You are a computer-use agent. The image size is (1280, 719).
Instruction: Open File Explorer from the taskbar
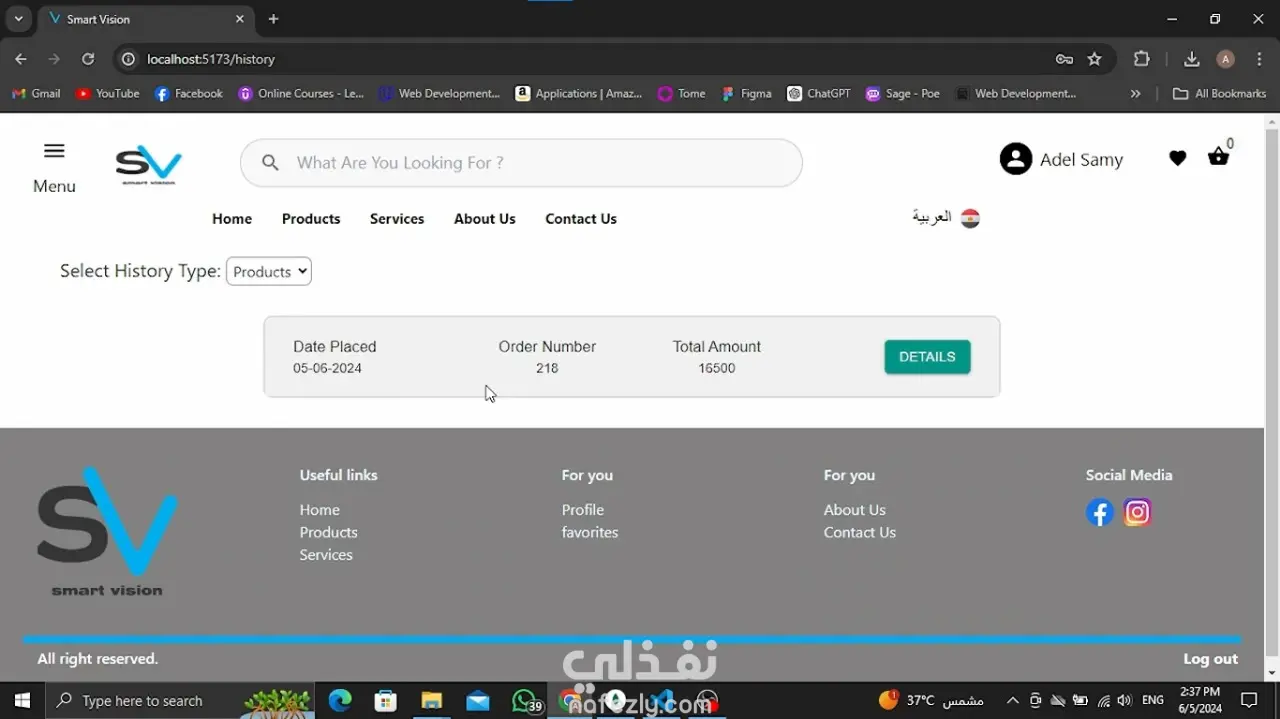point(431,701)
